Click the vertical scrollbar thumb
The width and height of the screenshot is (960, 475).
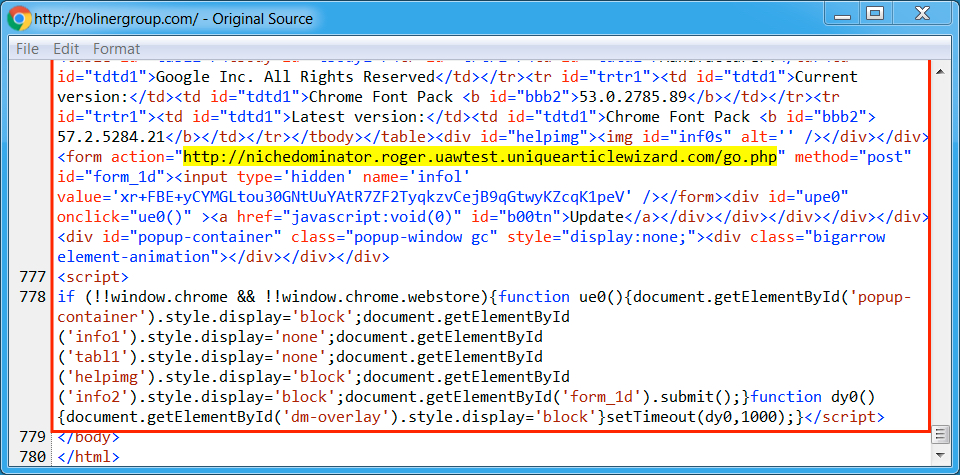pos(940,435)
